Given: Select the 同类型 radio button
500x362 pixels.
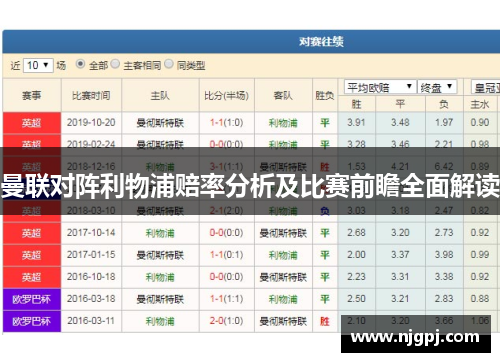Looking at the screenshot, I should pos(169,64).
